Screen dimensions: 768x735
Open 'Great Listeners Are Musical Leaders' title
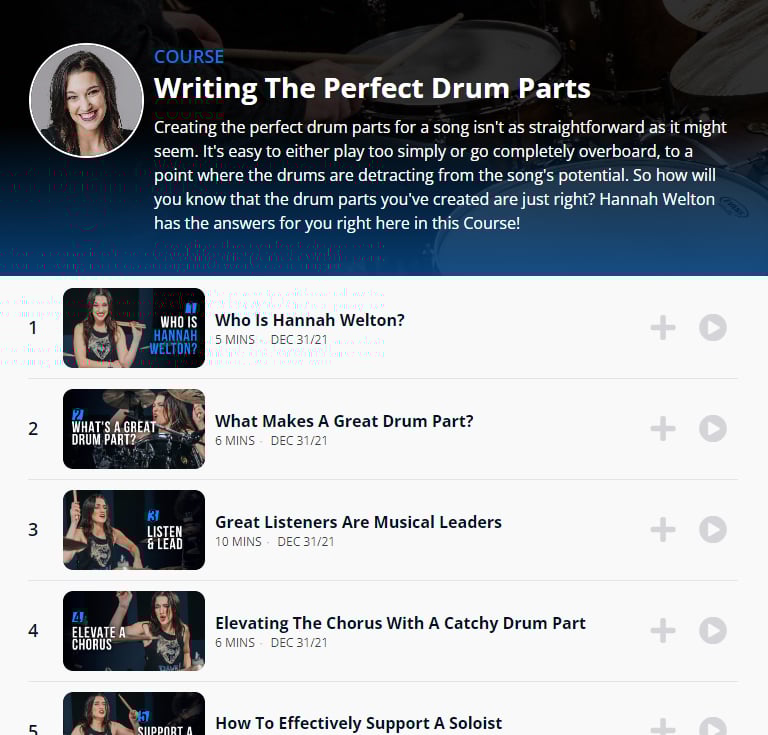(x=358, y=522)
